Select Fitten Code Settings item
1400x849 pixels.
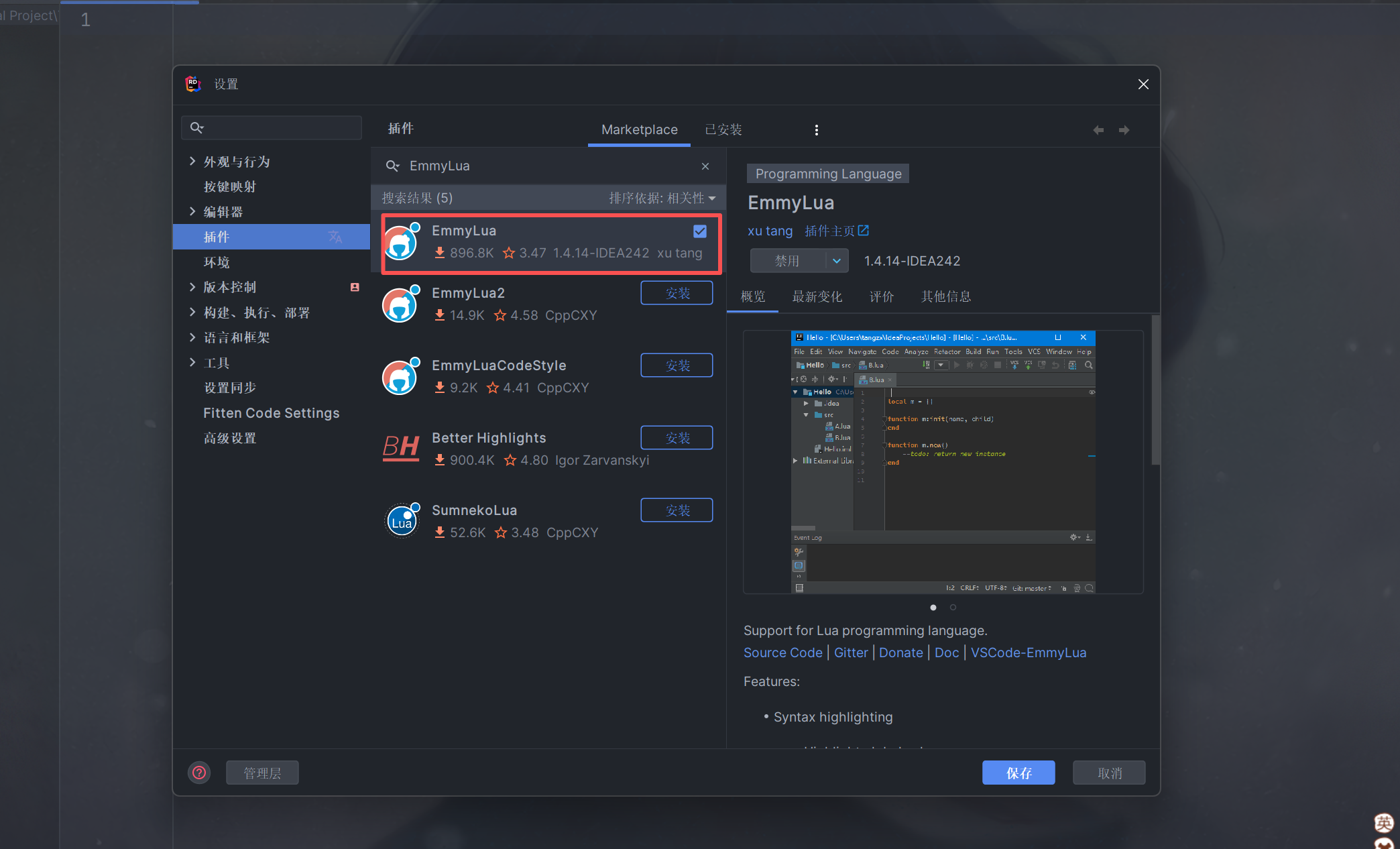pyautogui.click(x=272, y=413)
